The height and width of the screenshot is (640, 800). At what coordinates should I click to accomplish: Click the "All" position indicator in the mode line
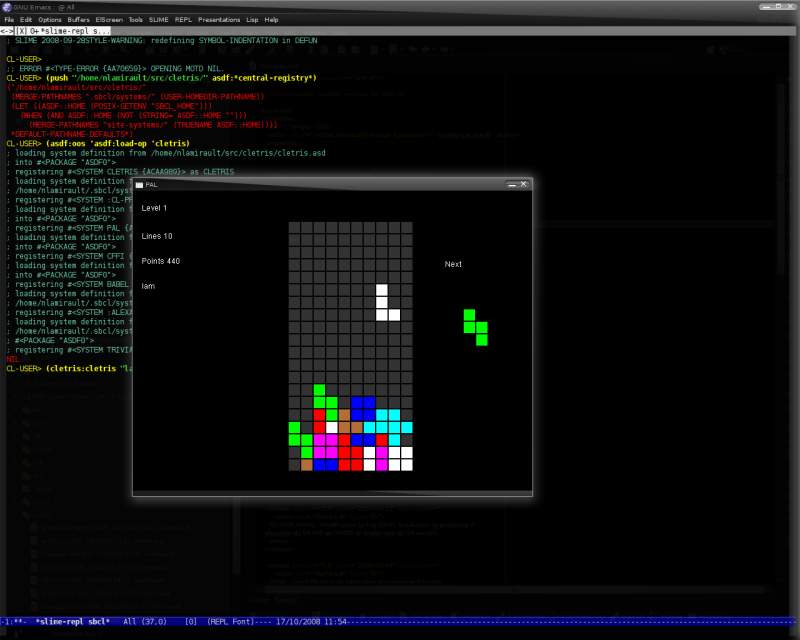coord(130,622)
